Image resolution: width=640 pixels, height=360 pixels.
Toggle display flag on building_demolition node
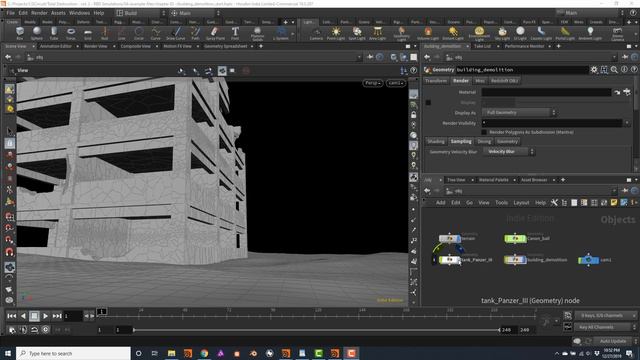point(522,260)
